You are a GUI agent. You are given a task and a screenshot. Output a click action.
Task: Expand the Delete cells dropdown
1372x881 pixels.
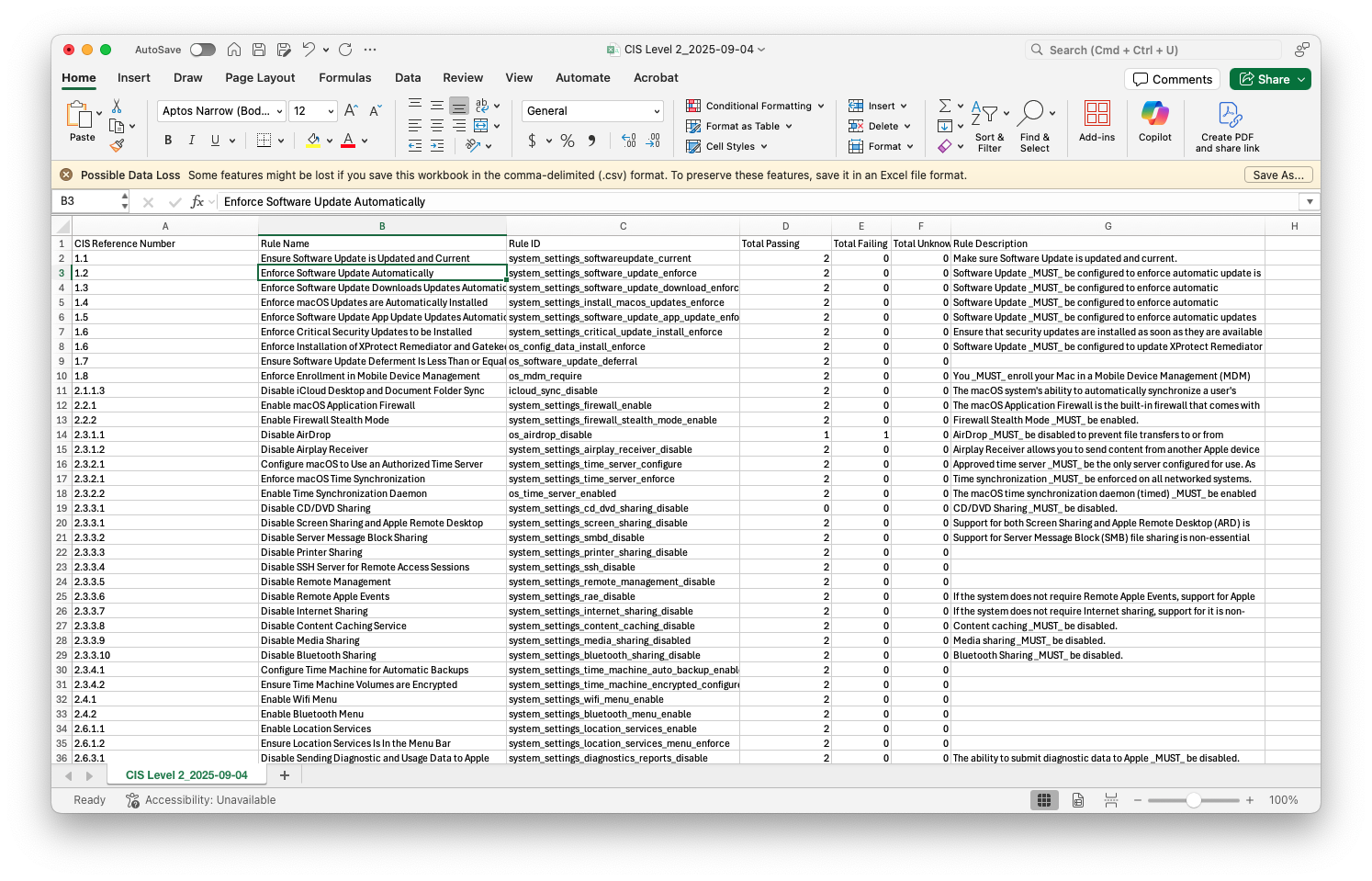907,126
